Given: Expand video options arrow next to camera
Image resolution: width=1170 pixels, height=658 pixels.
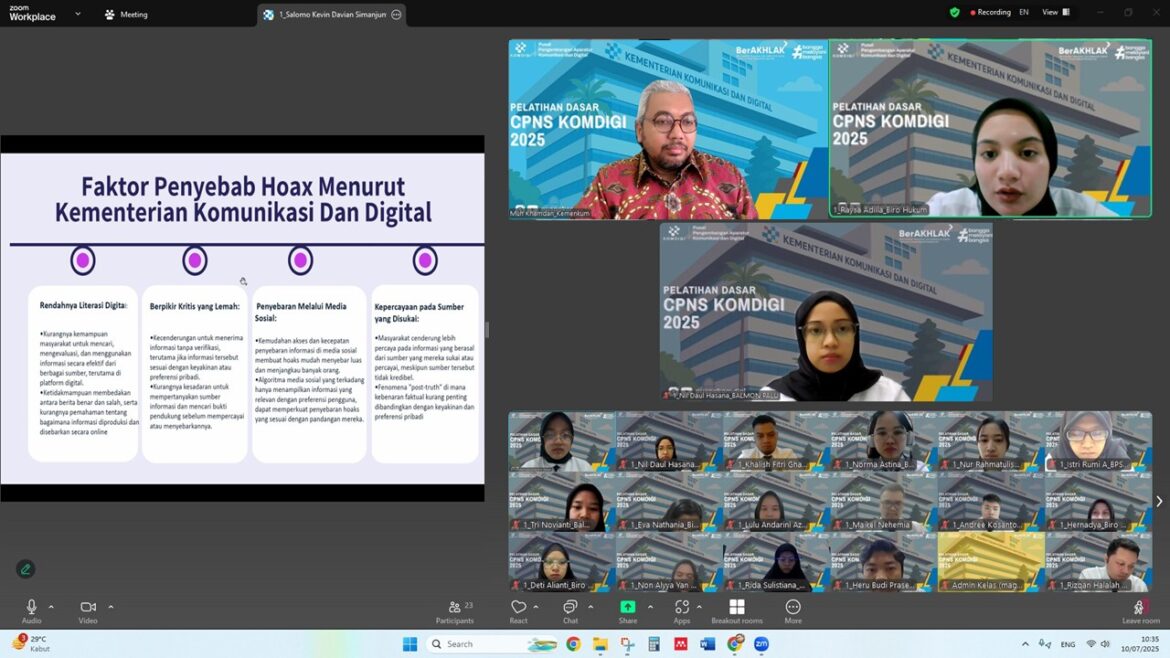Looking at the screenshot, I should 111,607.
